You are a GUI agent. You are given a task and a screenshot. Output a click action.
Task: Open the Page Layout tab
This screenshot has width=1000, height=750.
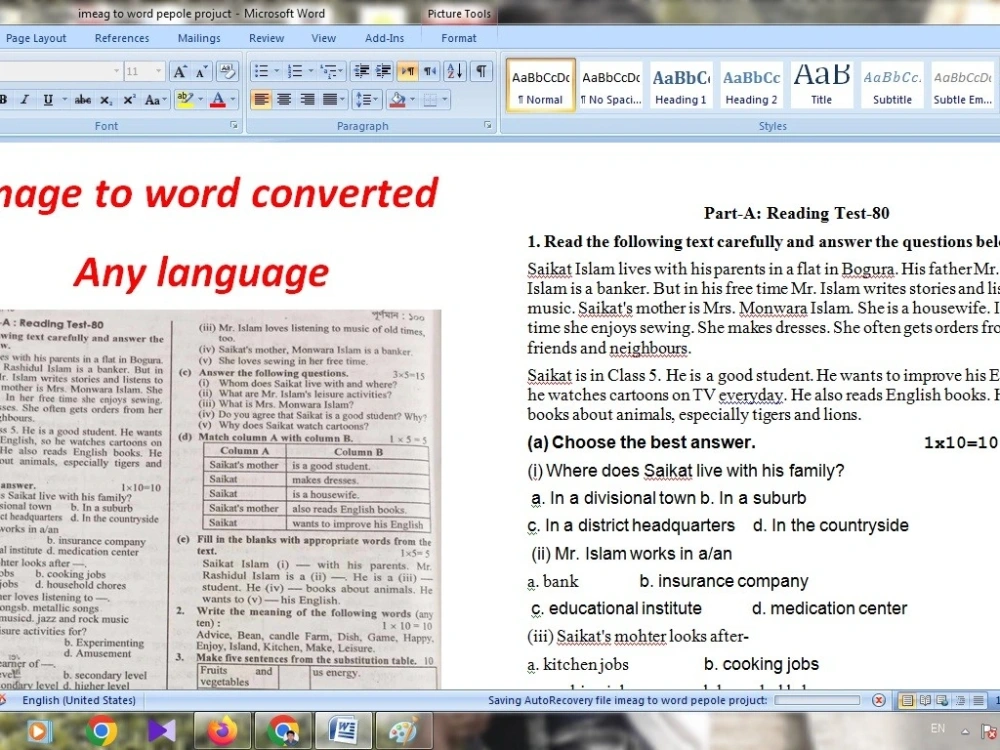coord(36,38)
